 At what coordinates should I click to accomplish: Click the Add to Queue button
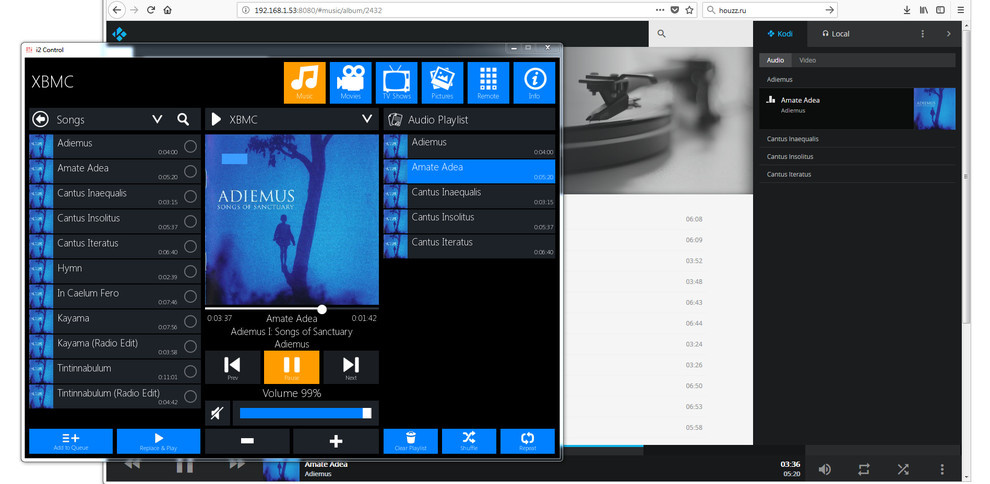[71, 441]
